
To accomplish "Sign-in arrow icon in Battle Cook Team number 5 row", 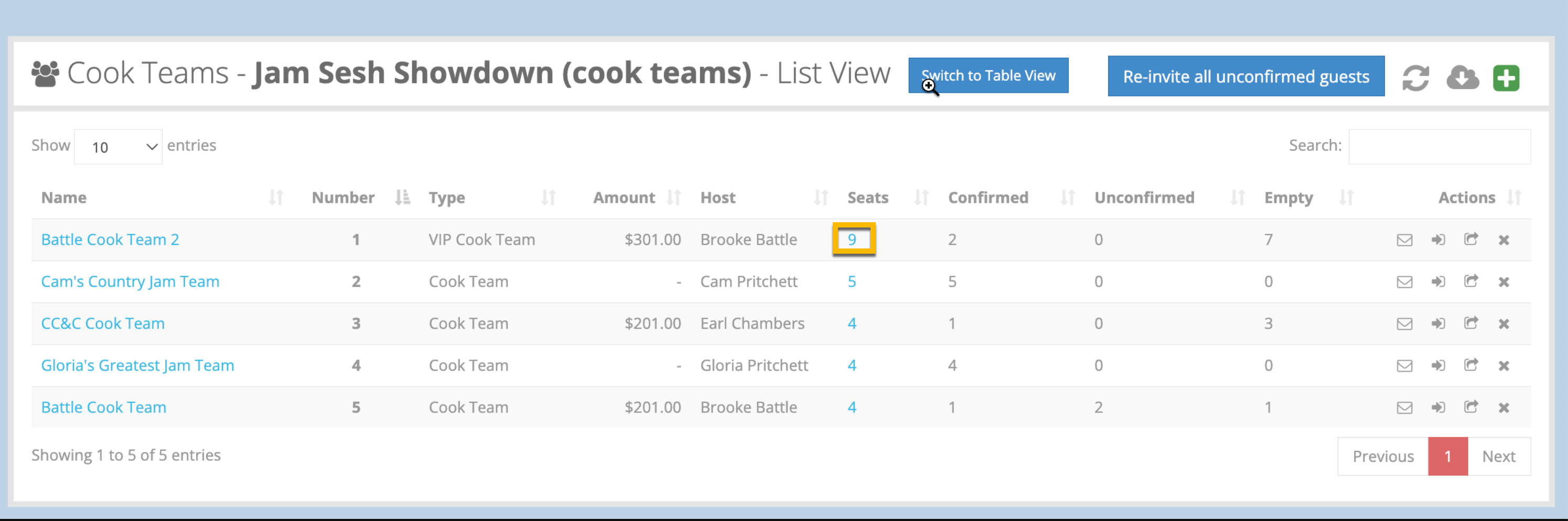I will pos(1438,408).
